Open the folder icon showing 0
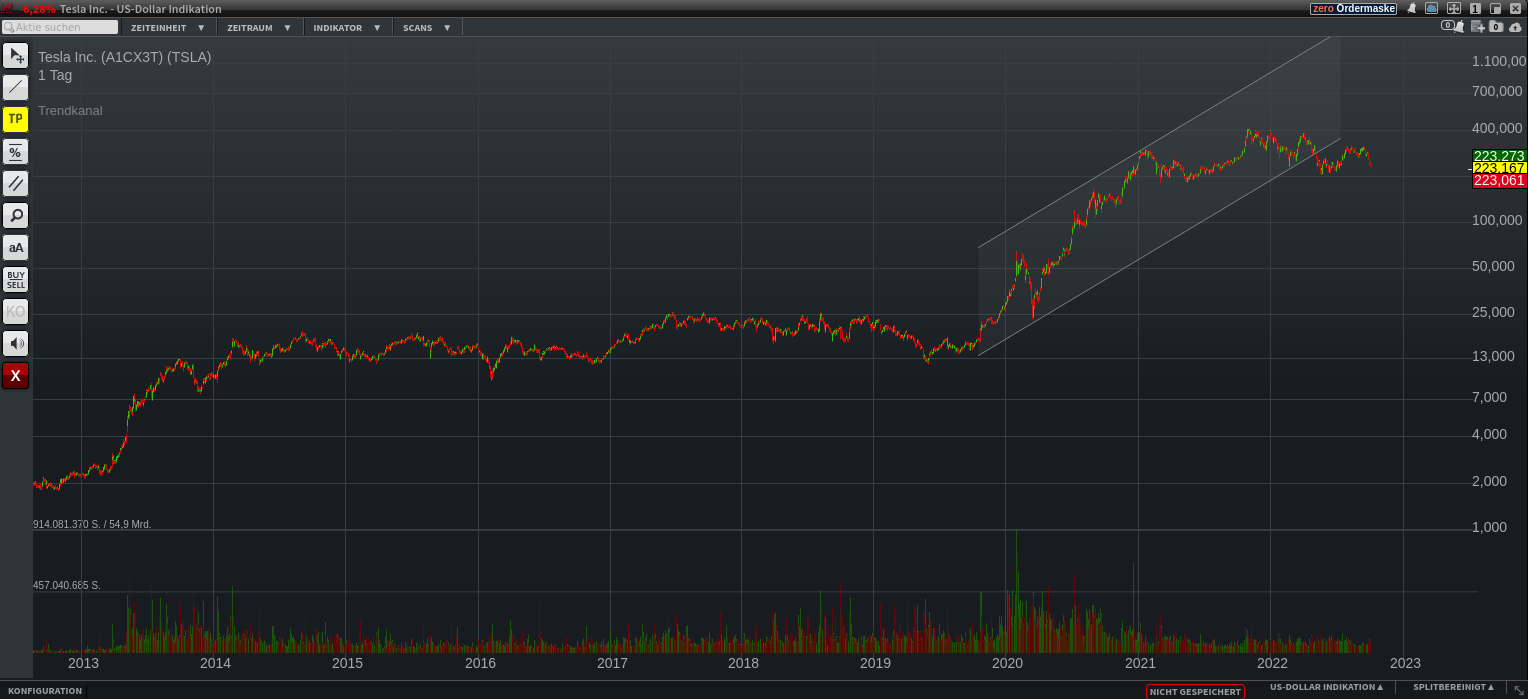Screen dimensions: 1528x699 point(1496,27)
